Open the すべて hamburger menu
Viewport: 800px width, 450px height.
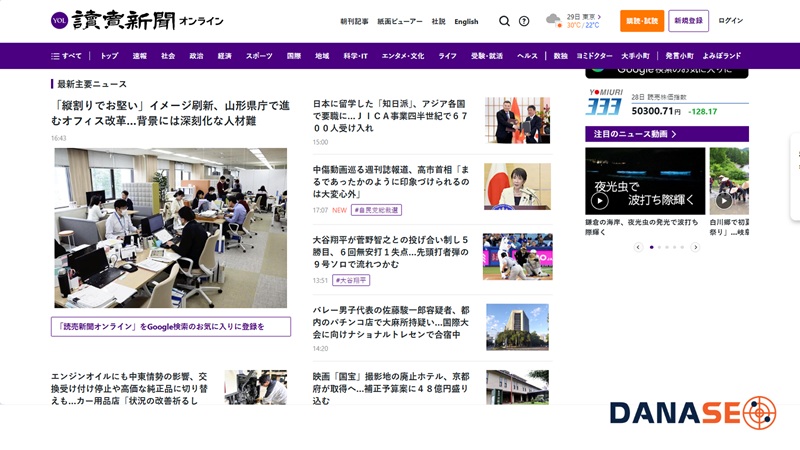pyautogui.click(x=66, y=56)
